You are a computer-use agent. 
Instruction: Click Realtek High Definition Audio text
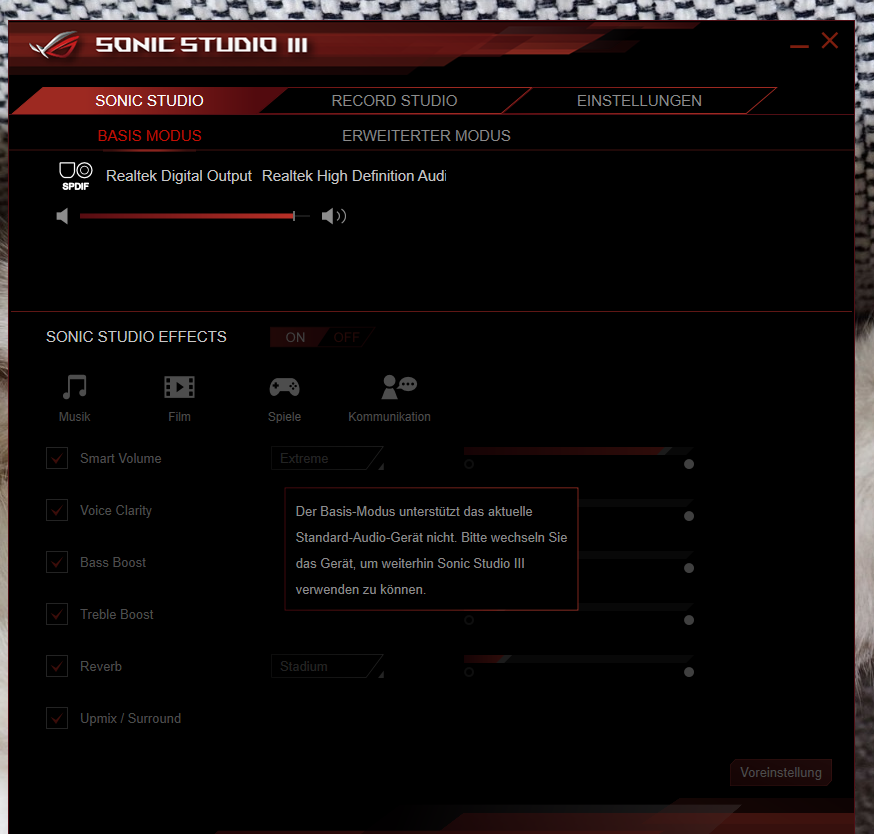click(x=354, y=176)
